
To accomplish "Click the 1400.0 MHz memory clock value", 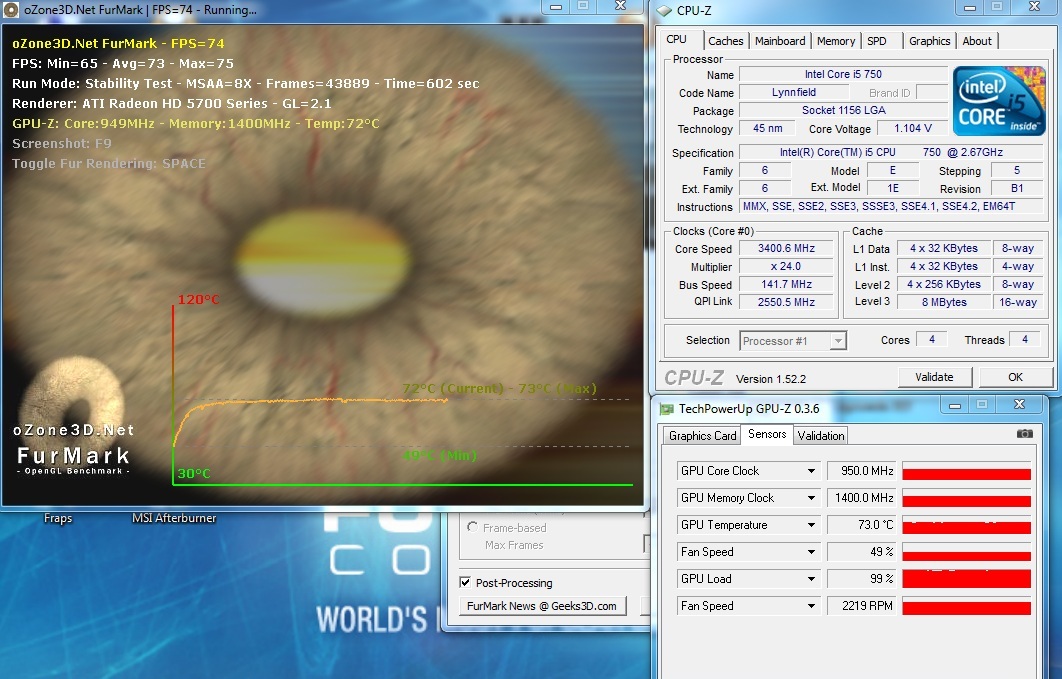I will click(862, 498).
